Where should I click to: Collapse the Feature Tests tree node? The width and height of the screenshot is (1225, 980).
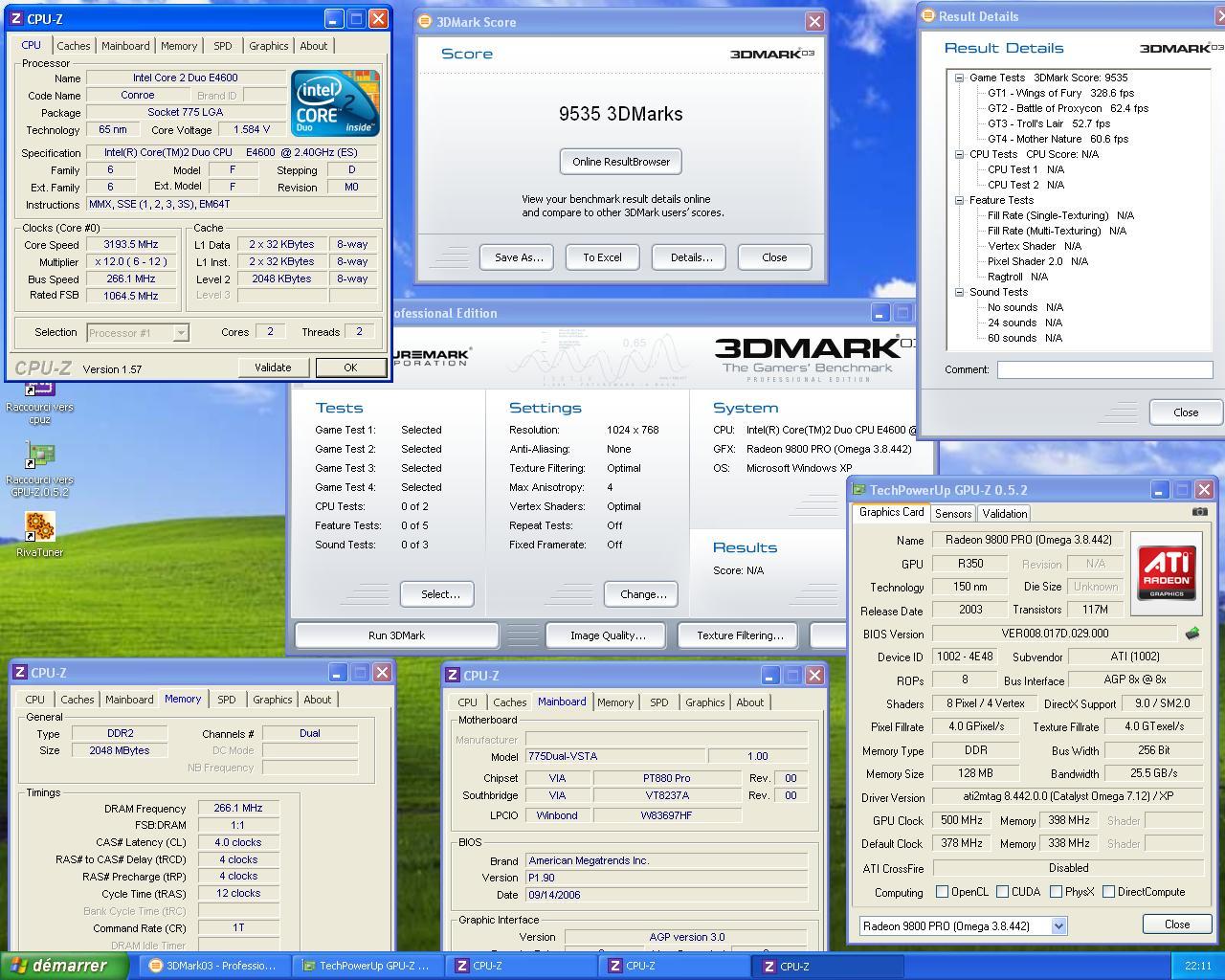959,200
